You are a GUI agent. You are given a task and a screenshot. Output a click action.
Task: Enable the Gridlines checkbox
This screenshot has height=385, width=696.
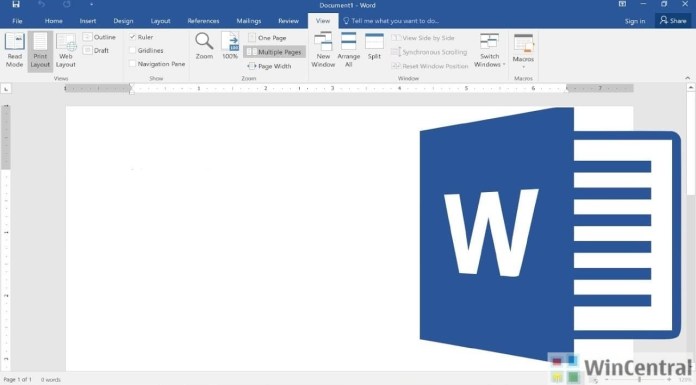[x=132, y=51]
